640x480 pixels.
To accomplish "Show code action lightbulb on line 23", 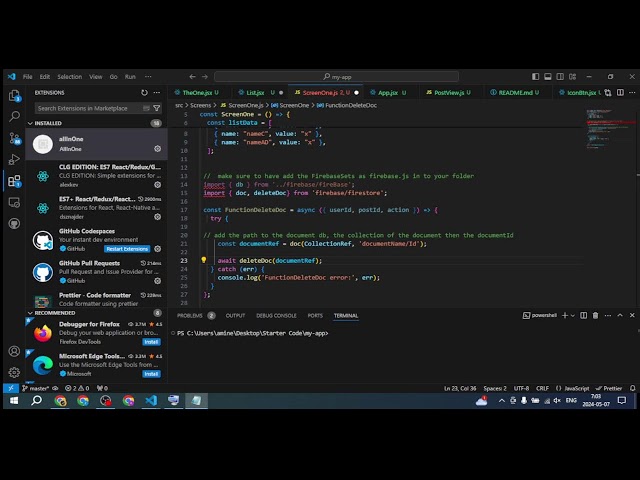I will point(204,260).
